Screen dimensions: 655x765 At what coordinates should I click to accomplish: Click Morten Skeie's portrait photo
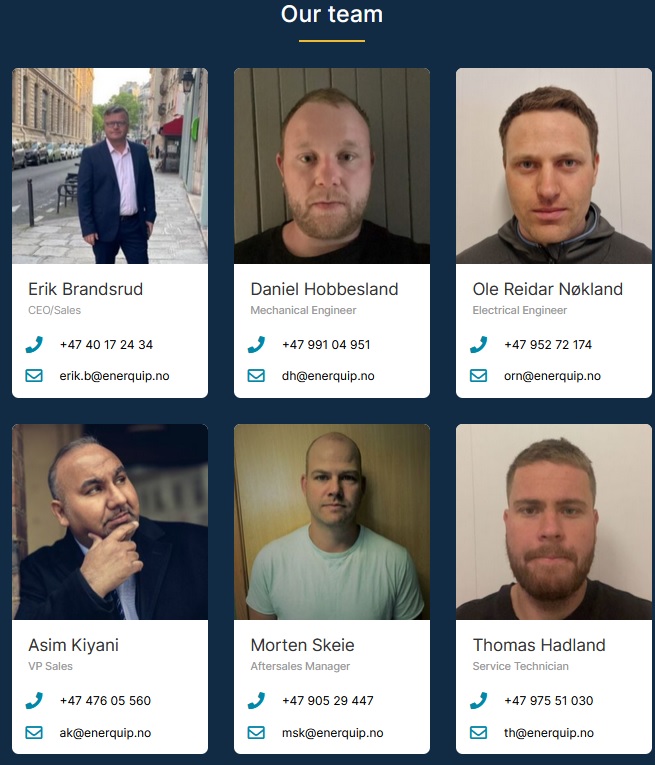(x=332, y=522)
